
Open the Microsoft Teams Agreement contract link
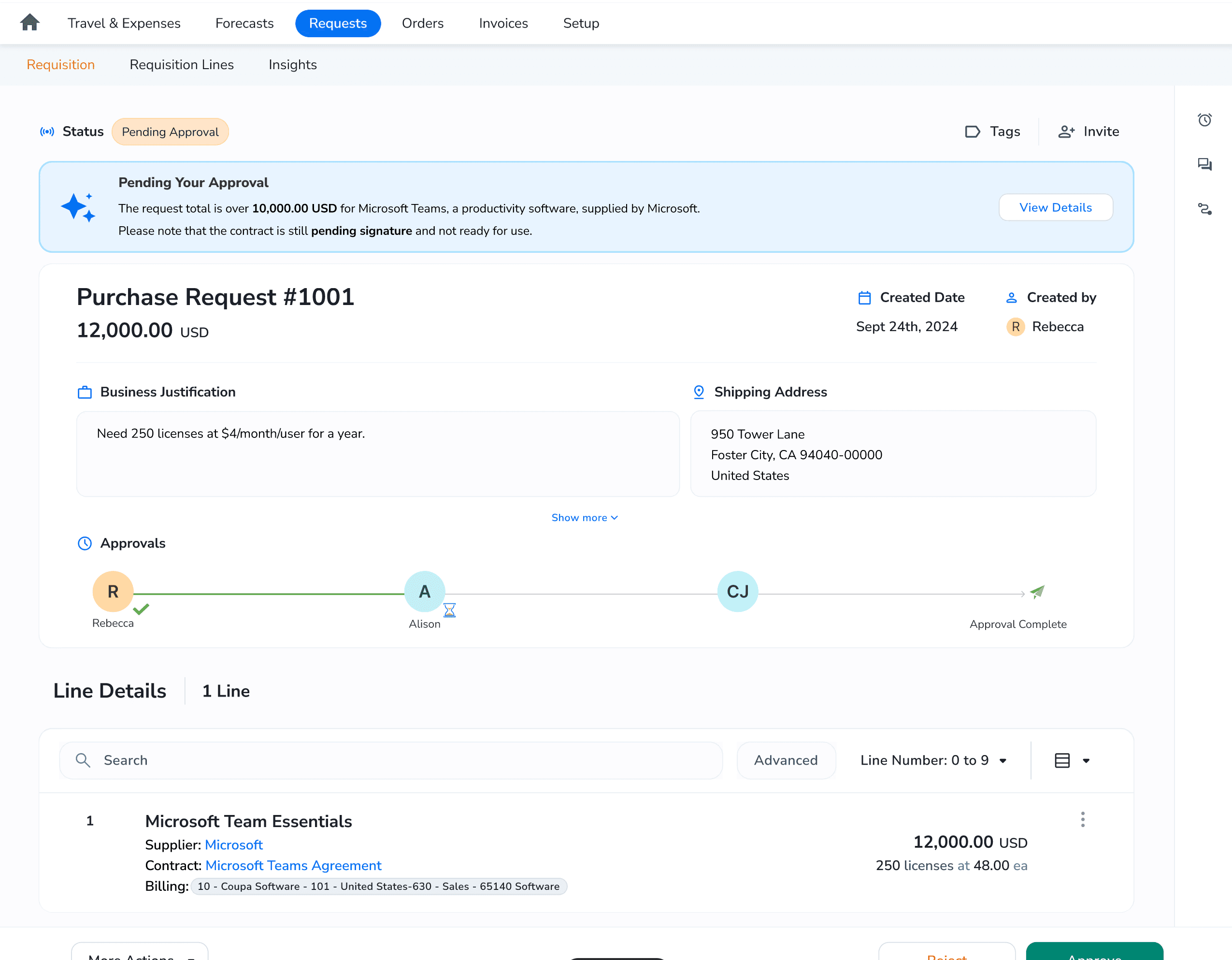click(x=293, y=866)
